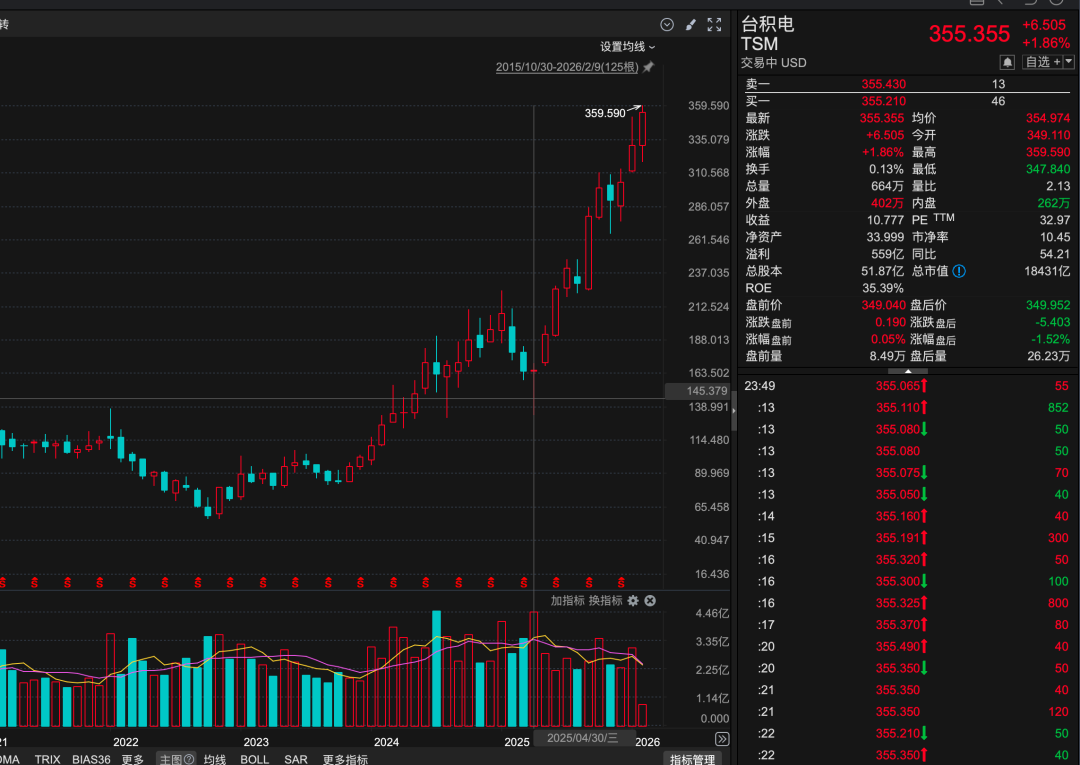The image size is (1080, 765).
Task: Select the TRIX indicator tab
Action: pyautogui.click(x=48, y=759)
